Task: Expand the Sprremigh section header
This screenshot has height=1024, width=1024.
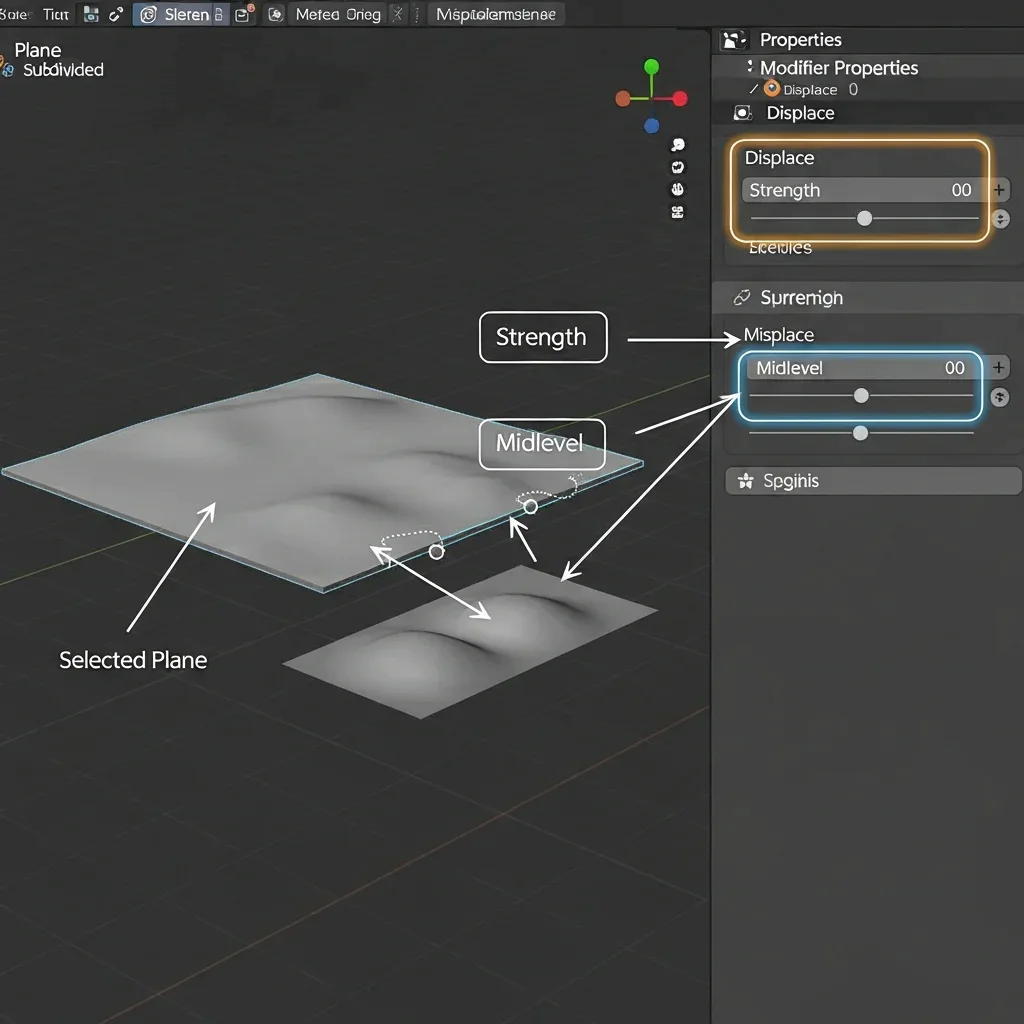Action: click(x=867, y=298)
